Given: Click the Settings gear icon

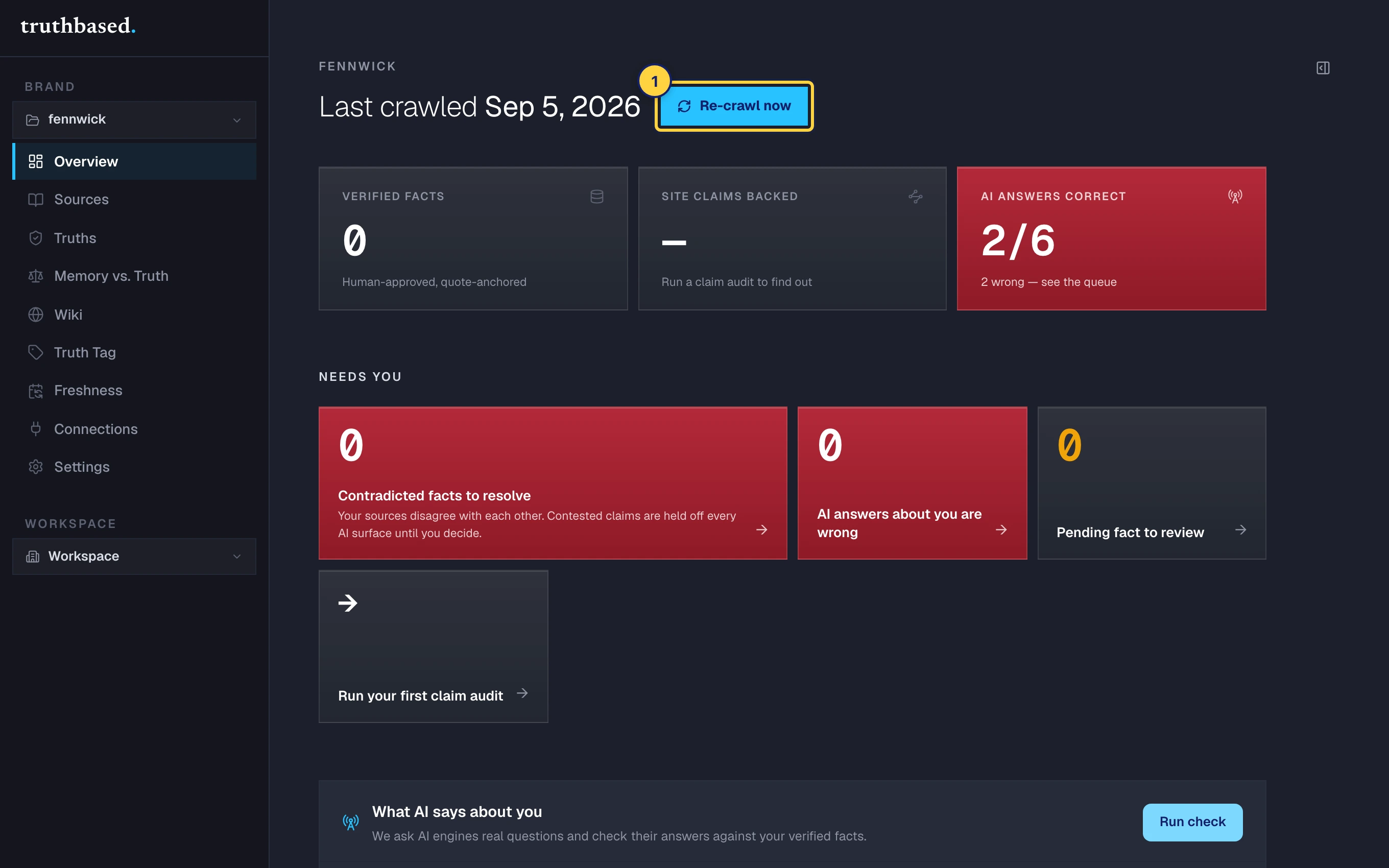Looking at the screenshot, I should (36, 467).
